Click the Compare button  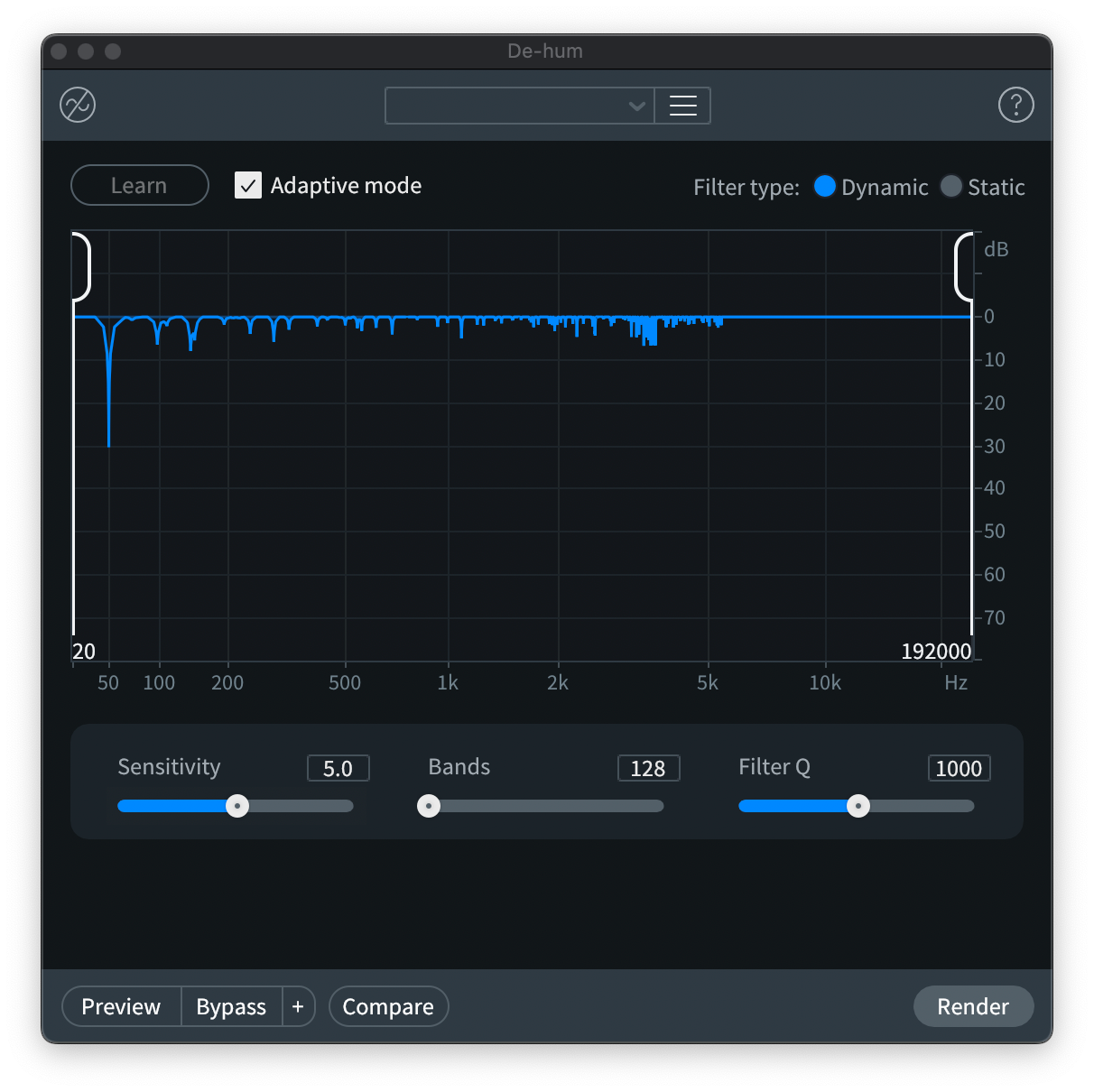coord(388,1006)
